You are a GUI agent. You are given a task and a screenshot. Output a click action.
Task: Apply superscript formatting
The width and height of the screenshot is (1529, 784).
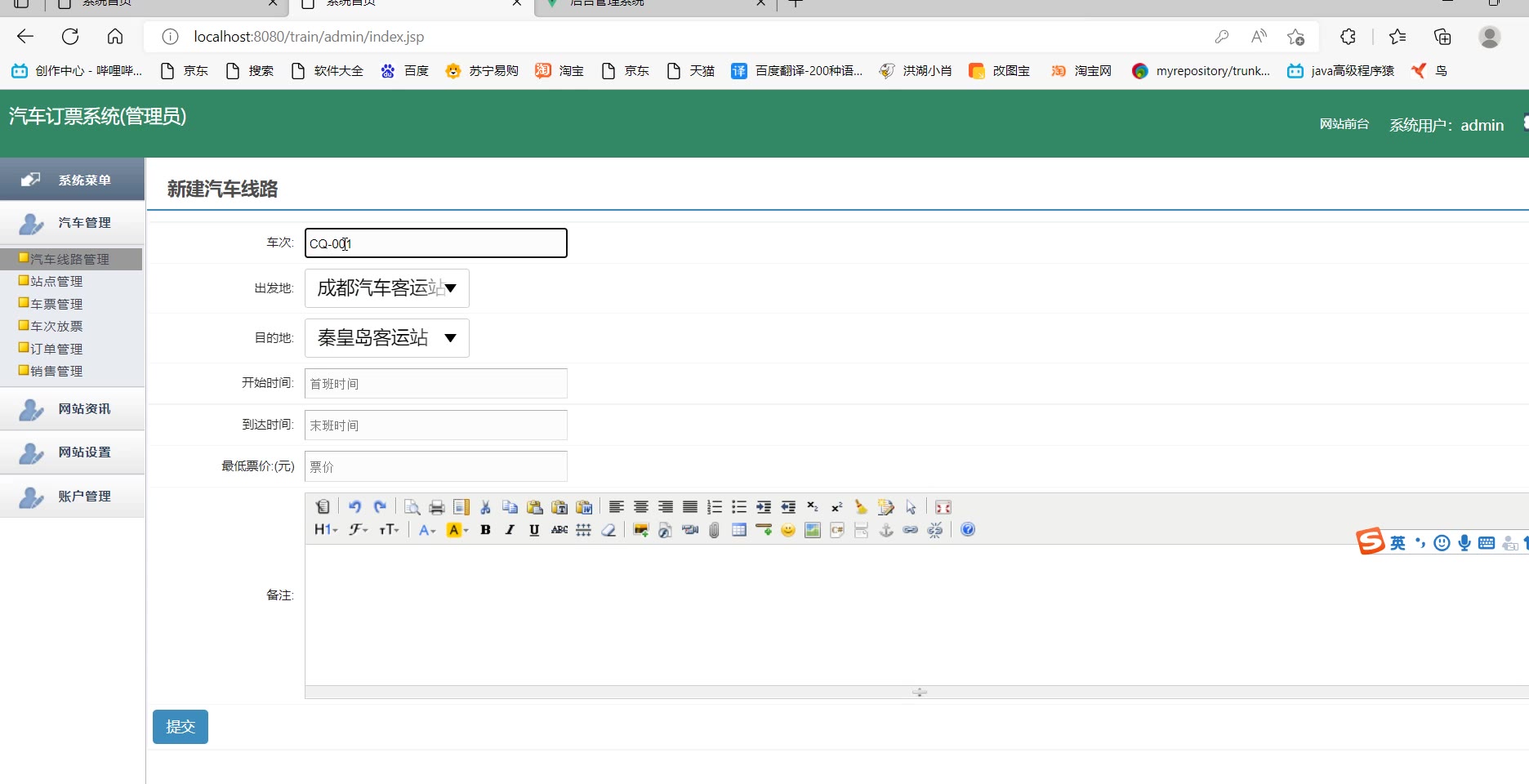click(x=837, y=507)
